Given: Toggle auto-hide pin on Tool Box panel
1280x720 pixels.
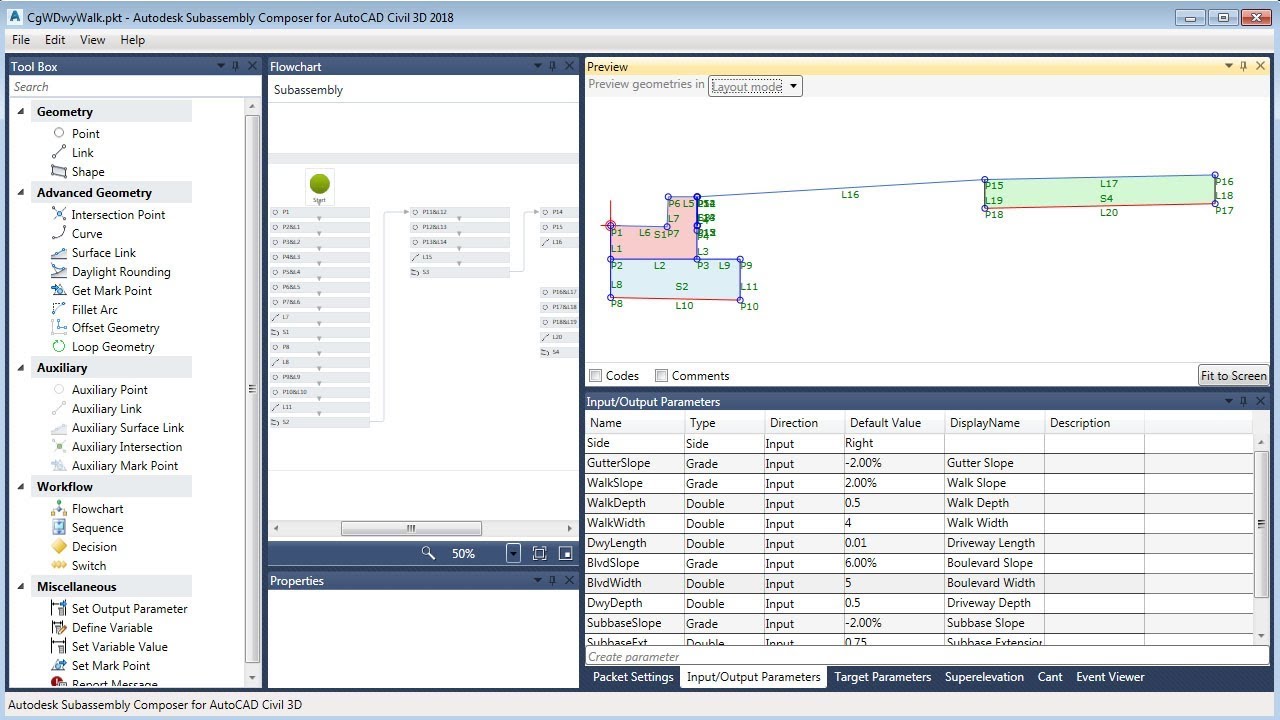Looking at the screenshot, I should [x=236, y=66].
